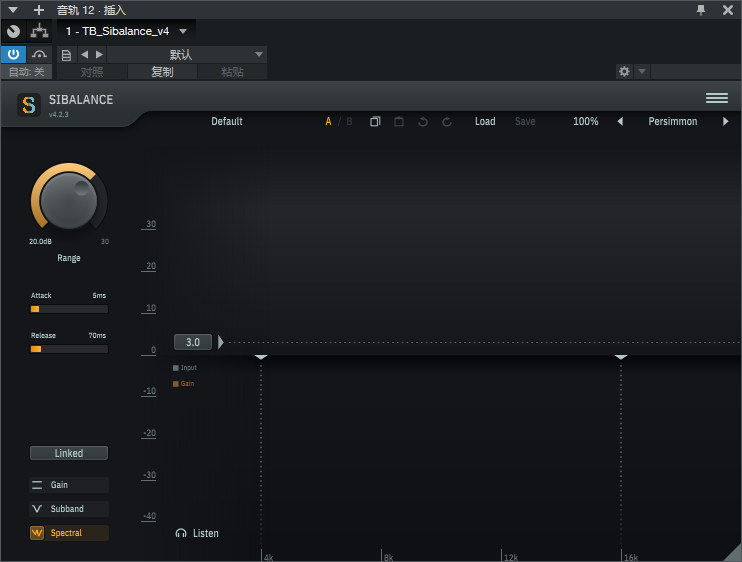Click the 粘贴 paste button

(232, 72)
